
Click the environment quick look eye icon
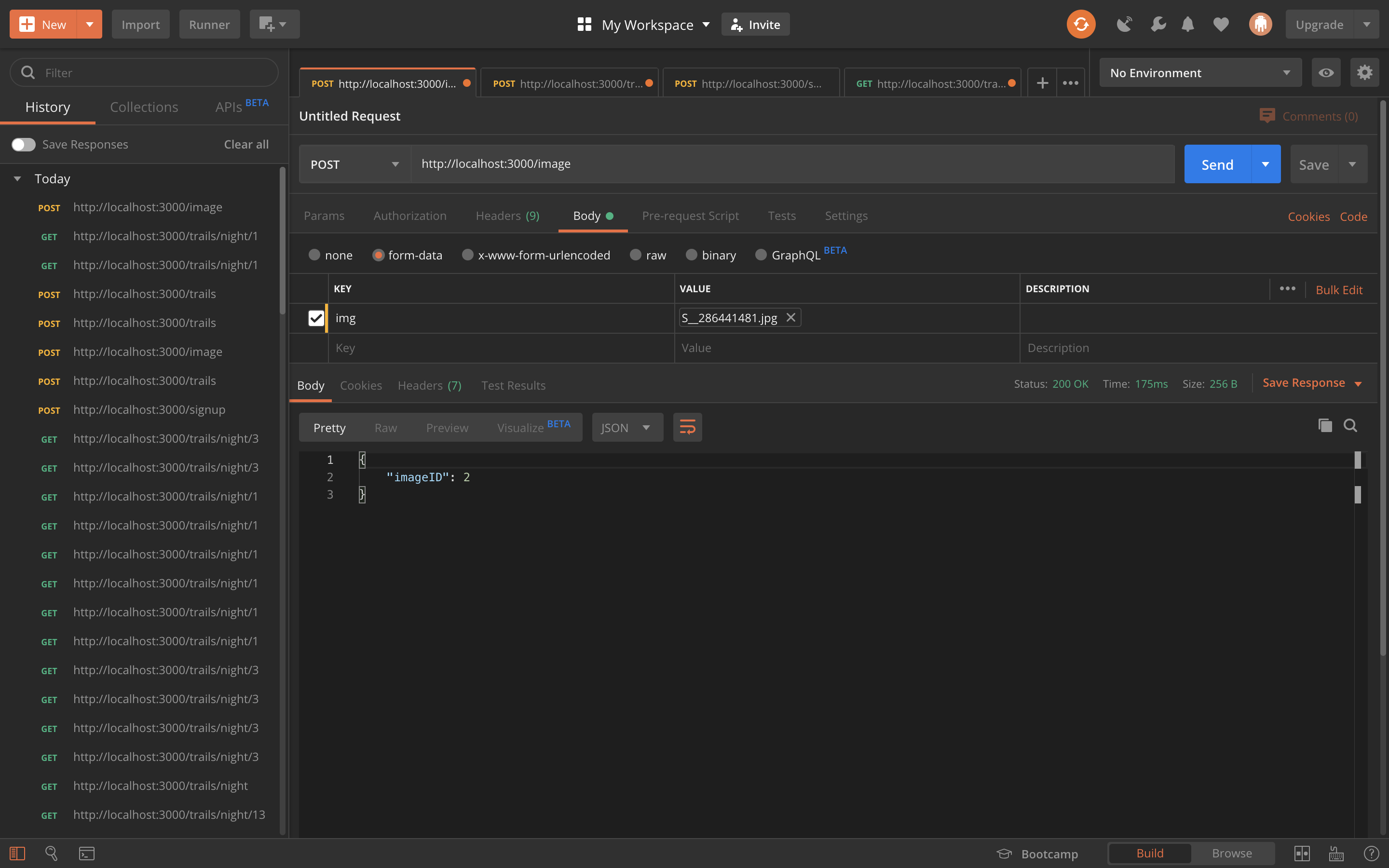(1325, 72)
